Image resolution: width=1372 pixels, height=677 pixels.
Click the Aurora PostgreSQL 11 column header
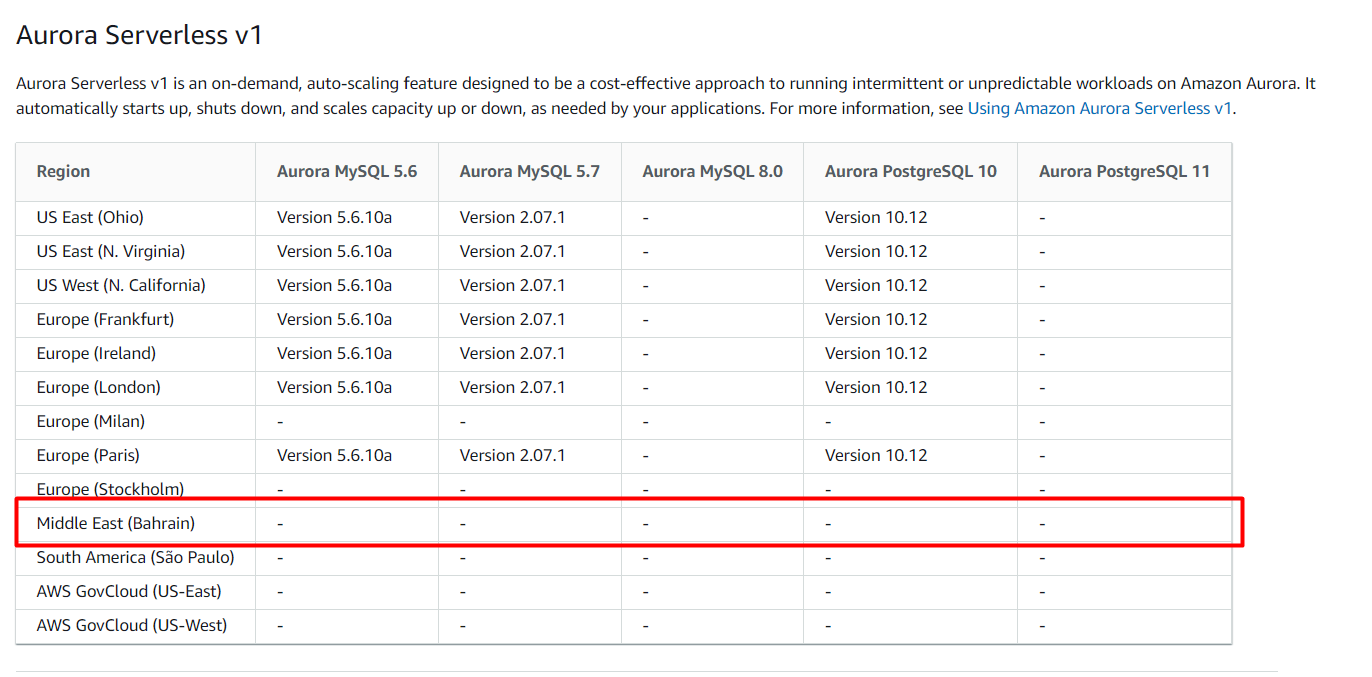click(1124, 171)
